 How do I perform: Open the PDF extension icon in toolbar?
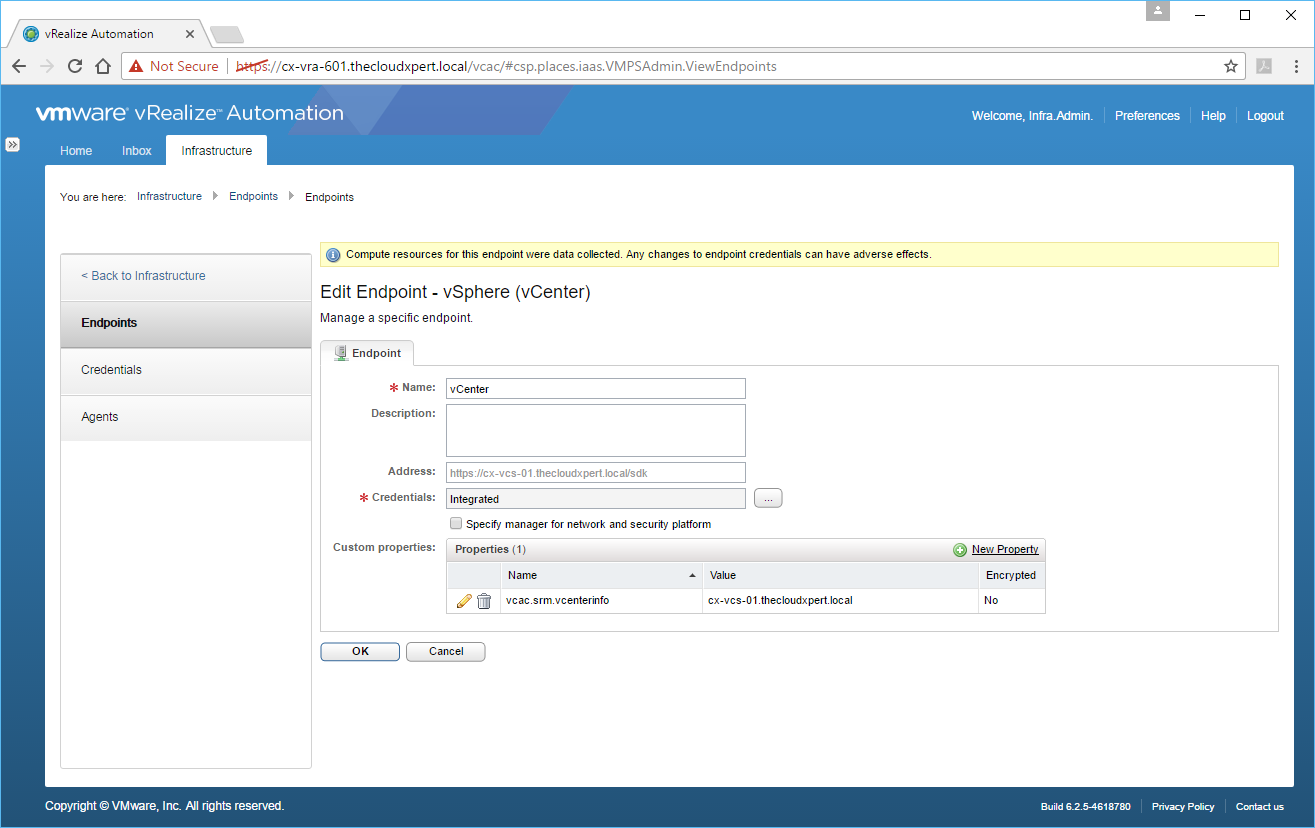1264,66
